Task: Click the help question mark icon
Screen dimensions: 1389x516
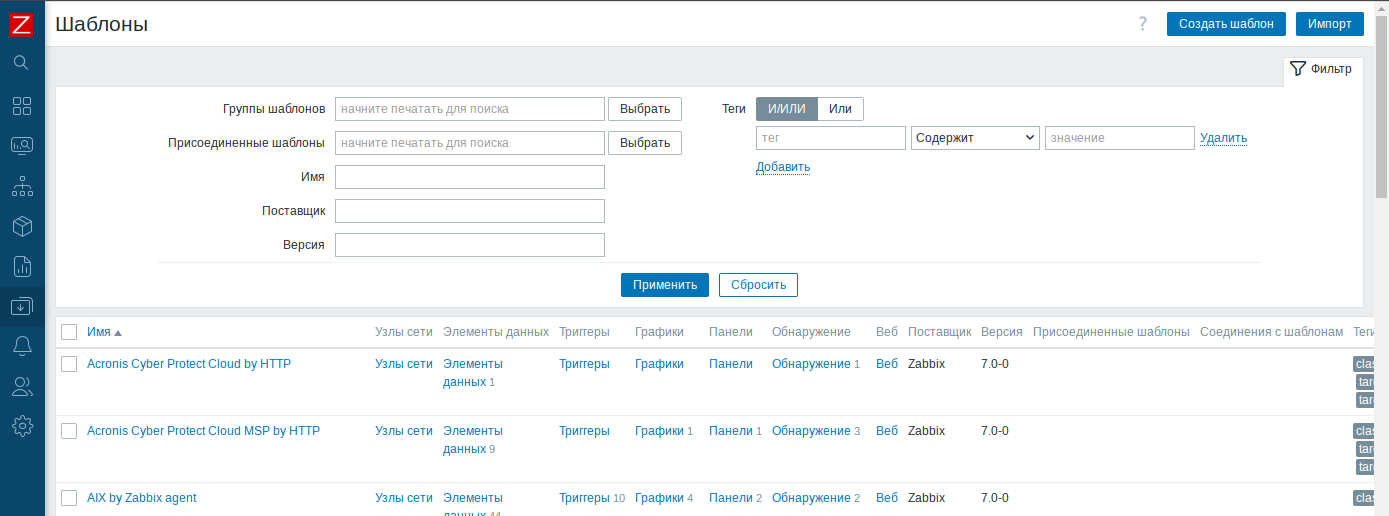Action: pos(1143,24)
